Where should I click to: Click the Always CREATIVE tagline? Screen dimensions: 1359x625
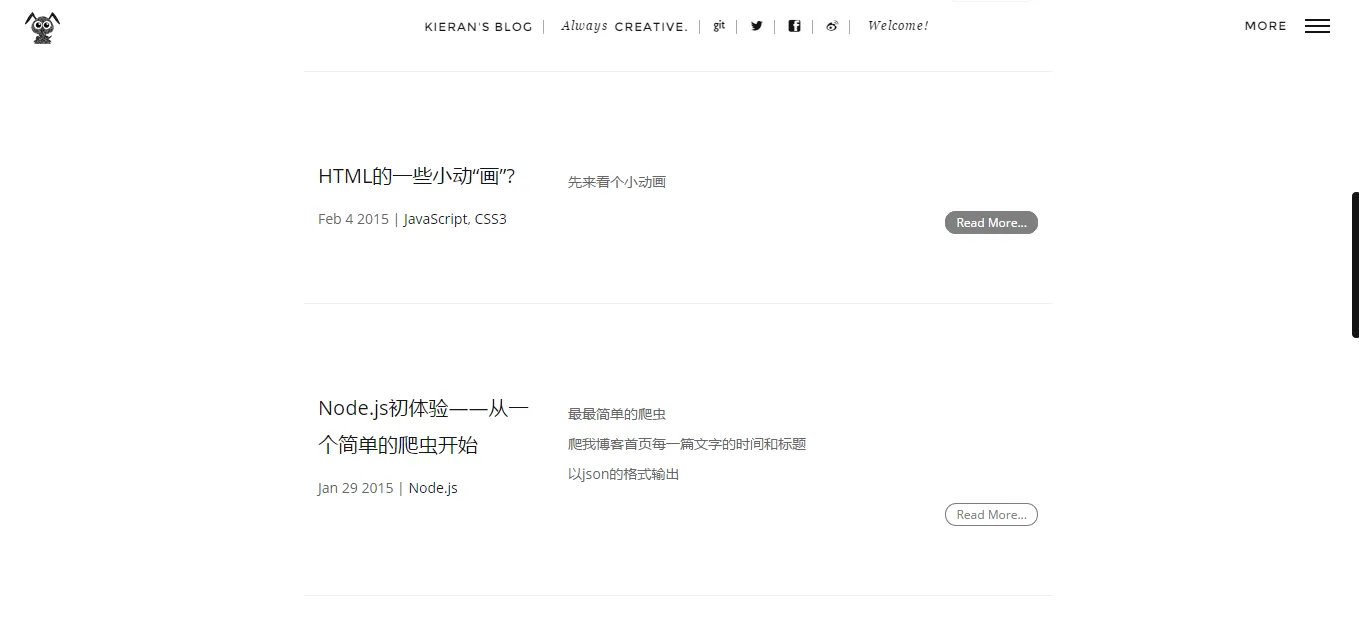[624, 26]
